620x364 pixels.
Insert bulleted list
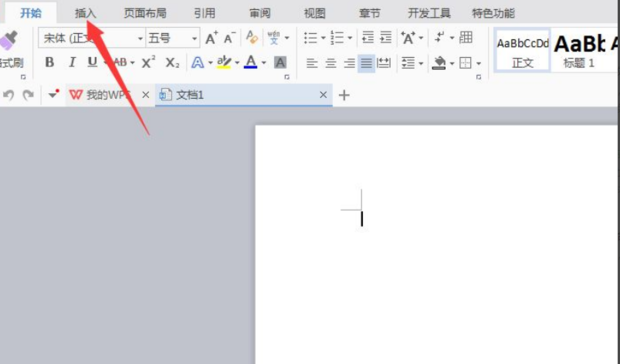[311, 38]
